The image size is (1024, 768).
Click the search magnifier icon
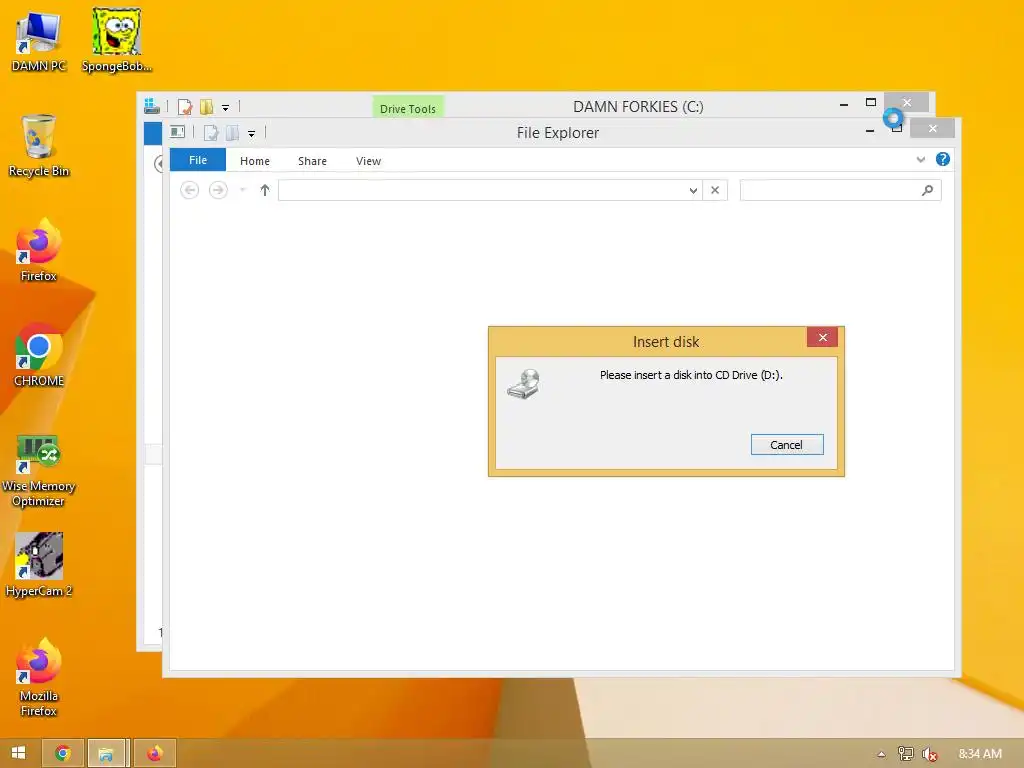click(927, 190)
